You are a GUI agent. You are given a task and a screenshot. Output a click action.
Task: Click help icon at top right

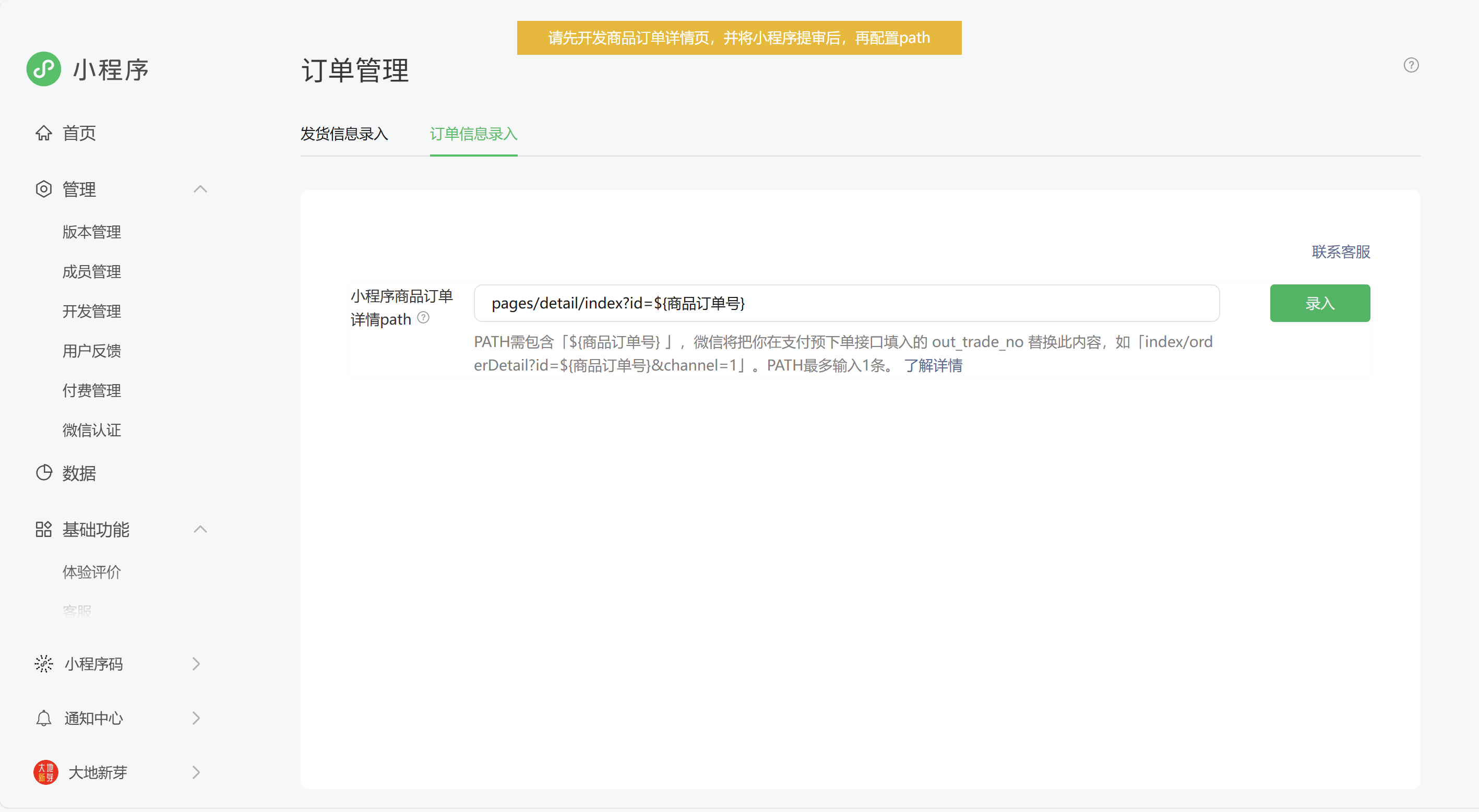point(1411,65)
